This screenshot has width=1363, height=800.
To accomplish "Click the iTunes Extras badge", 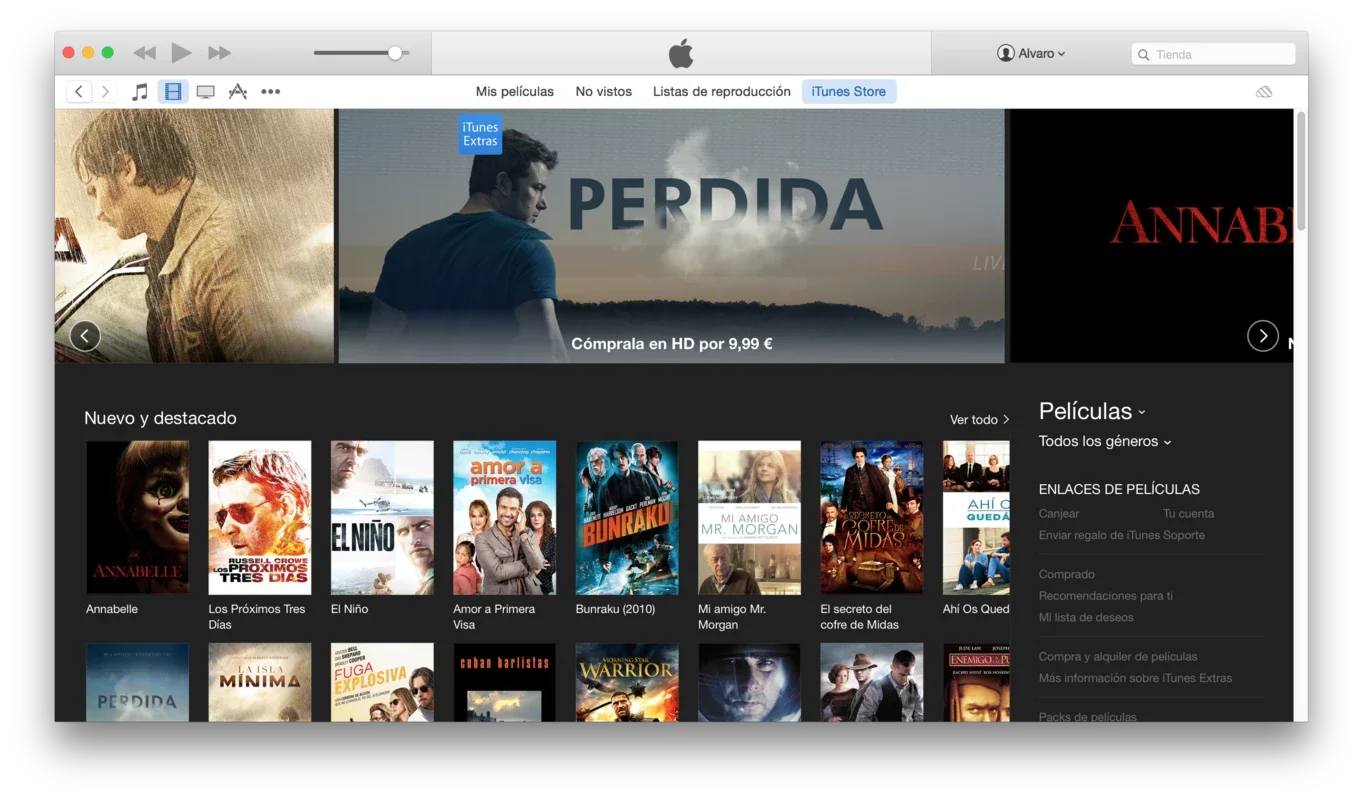I will click(x=480, y=134).
